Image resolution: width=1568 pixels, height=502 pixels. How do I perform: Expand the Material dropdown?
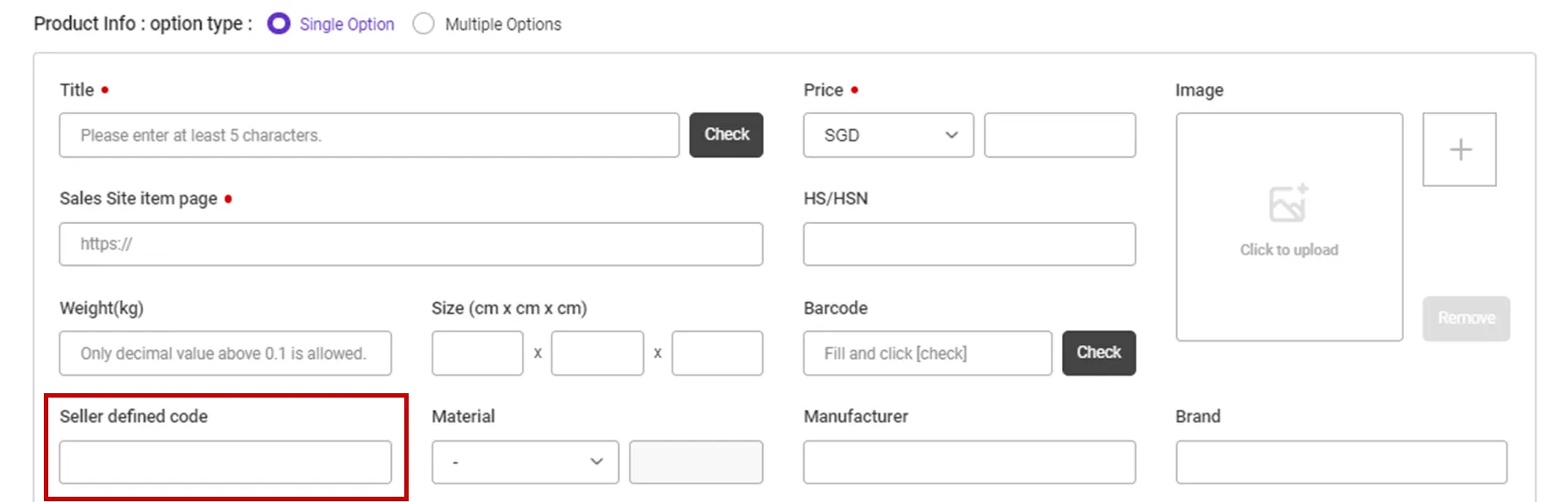(524, 462)
